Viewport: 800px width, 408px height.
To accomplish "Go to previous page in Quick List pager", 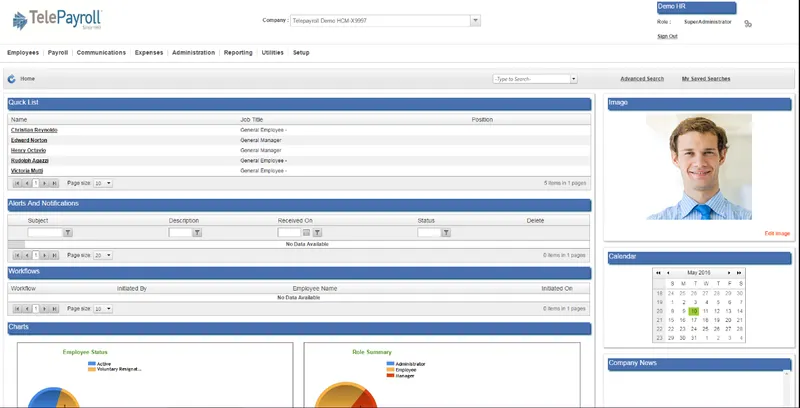I will [27, 183].
